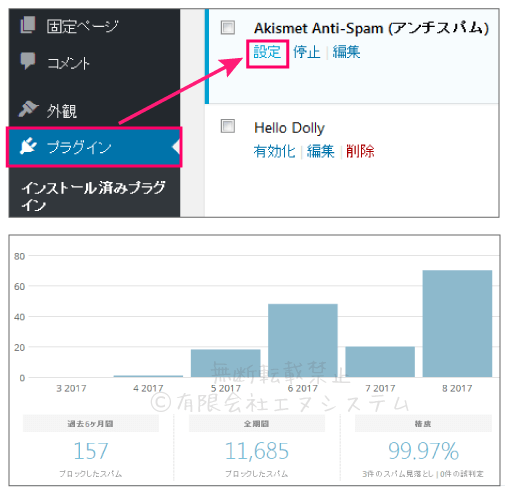Click the Hello Dolly plugin title
The image size is (510, 491).
pos(289,128)
